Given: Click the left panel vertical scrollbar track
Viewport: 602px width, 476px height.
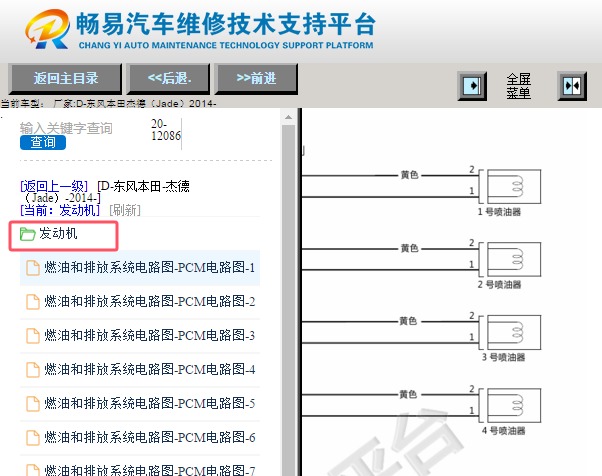Looking at the screenshot, I should point(289,300).
